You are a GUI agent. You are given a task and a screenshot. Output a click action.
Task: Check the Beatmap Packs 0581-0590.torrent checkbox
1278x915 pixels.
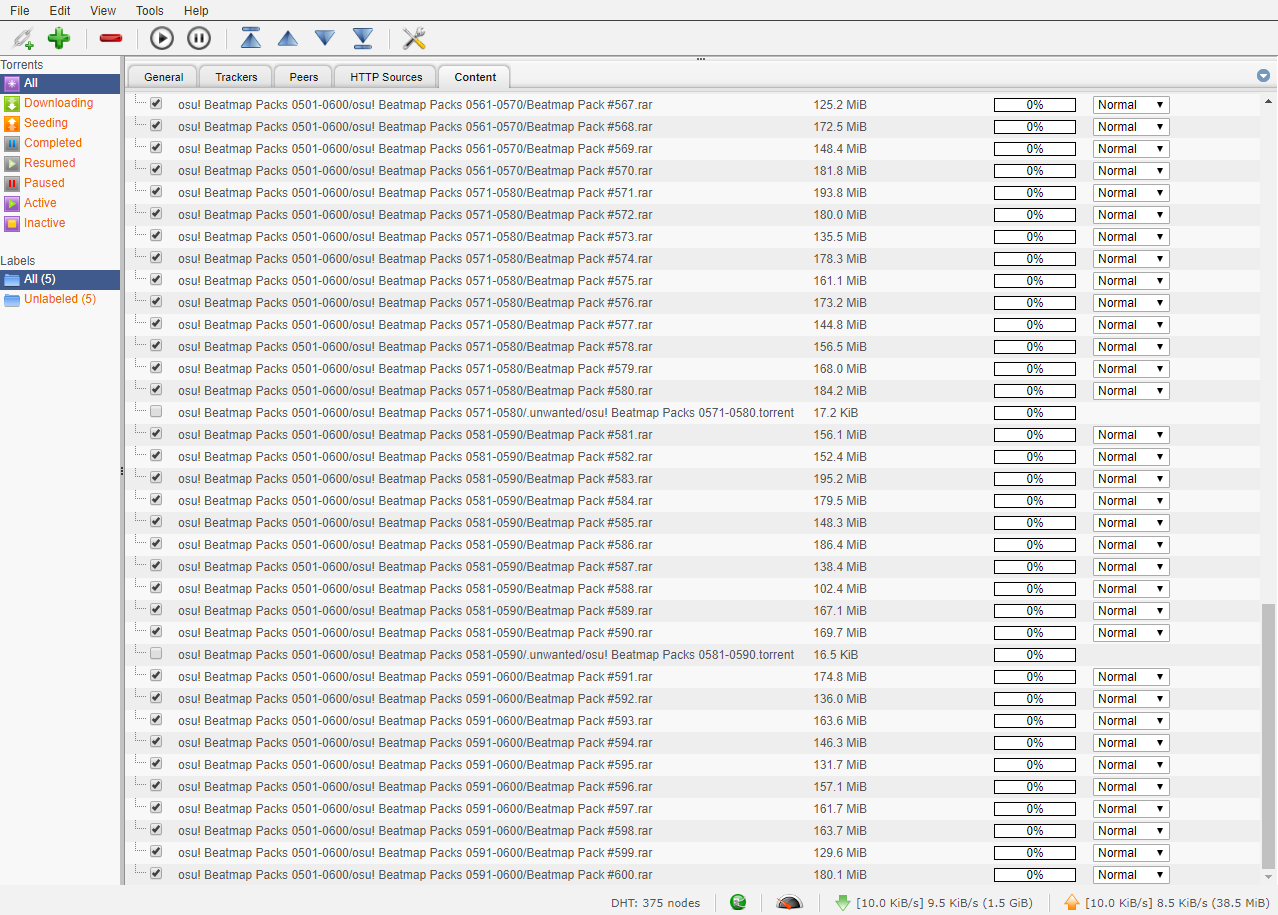[x=156, y=653]
